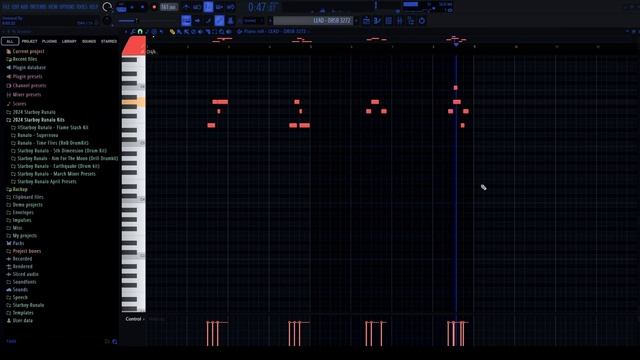The height and width of the screenshot is (360, 640).
Task: Open the channel rack toolbar icon
Action: [x=388, y=20]
